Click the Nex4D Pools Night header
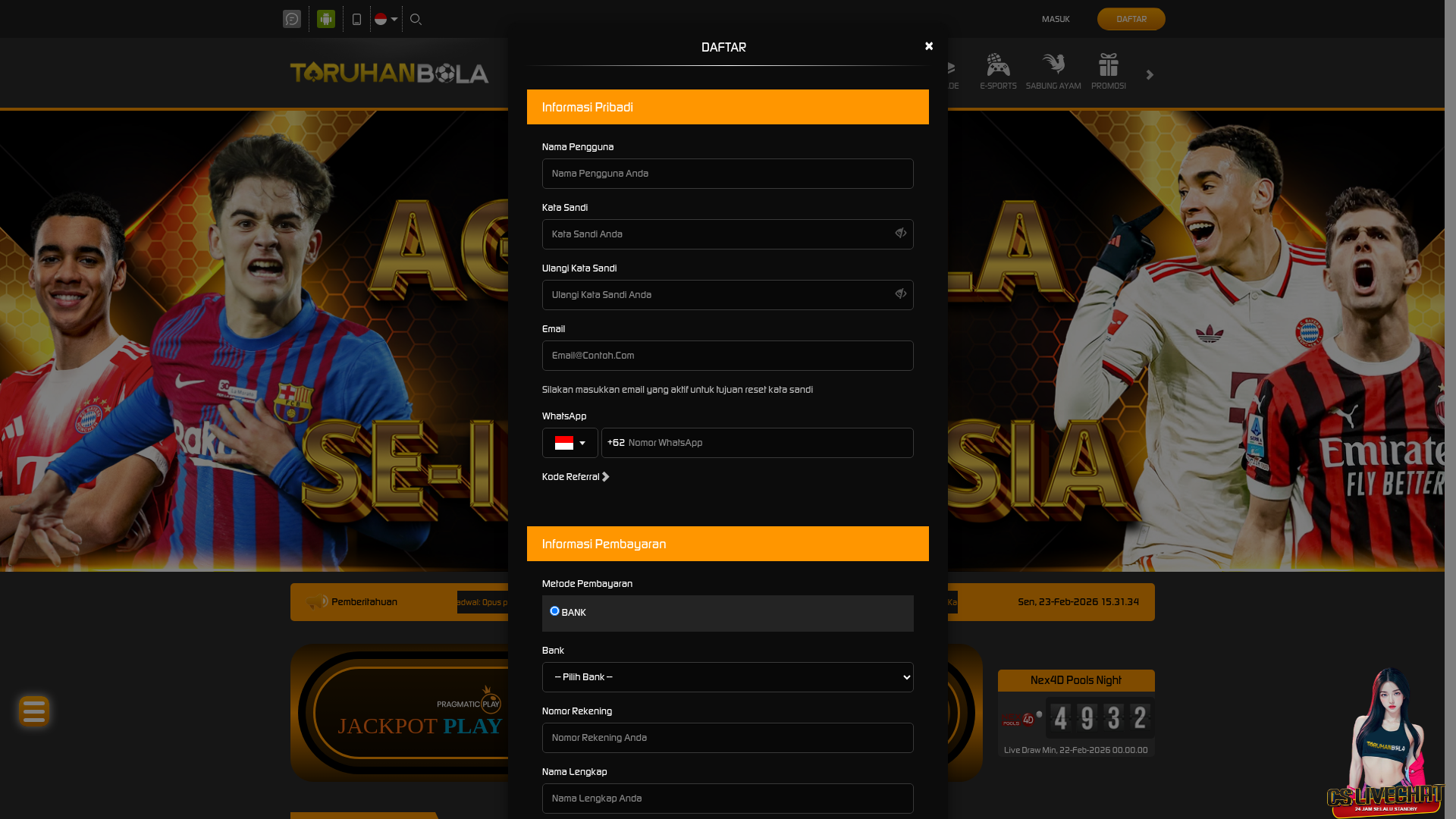The width and height of the screenshot is (1456, 819). (x=1076, y=680)
